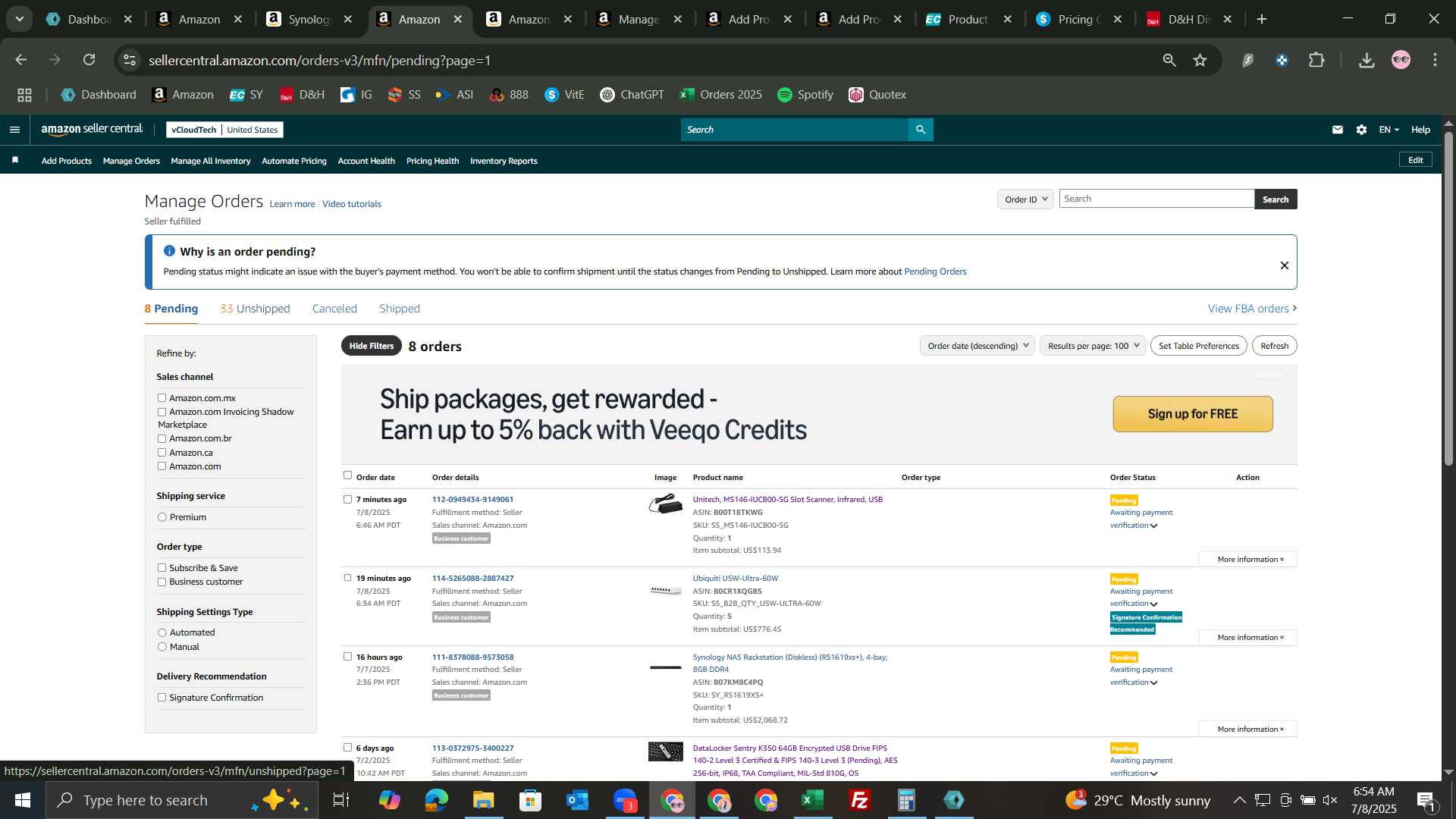Expand Awaiting payment verification for Synology order
1456x819 pixels.
1141,676
